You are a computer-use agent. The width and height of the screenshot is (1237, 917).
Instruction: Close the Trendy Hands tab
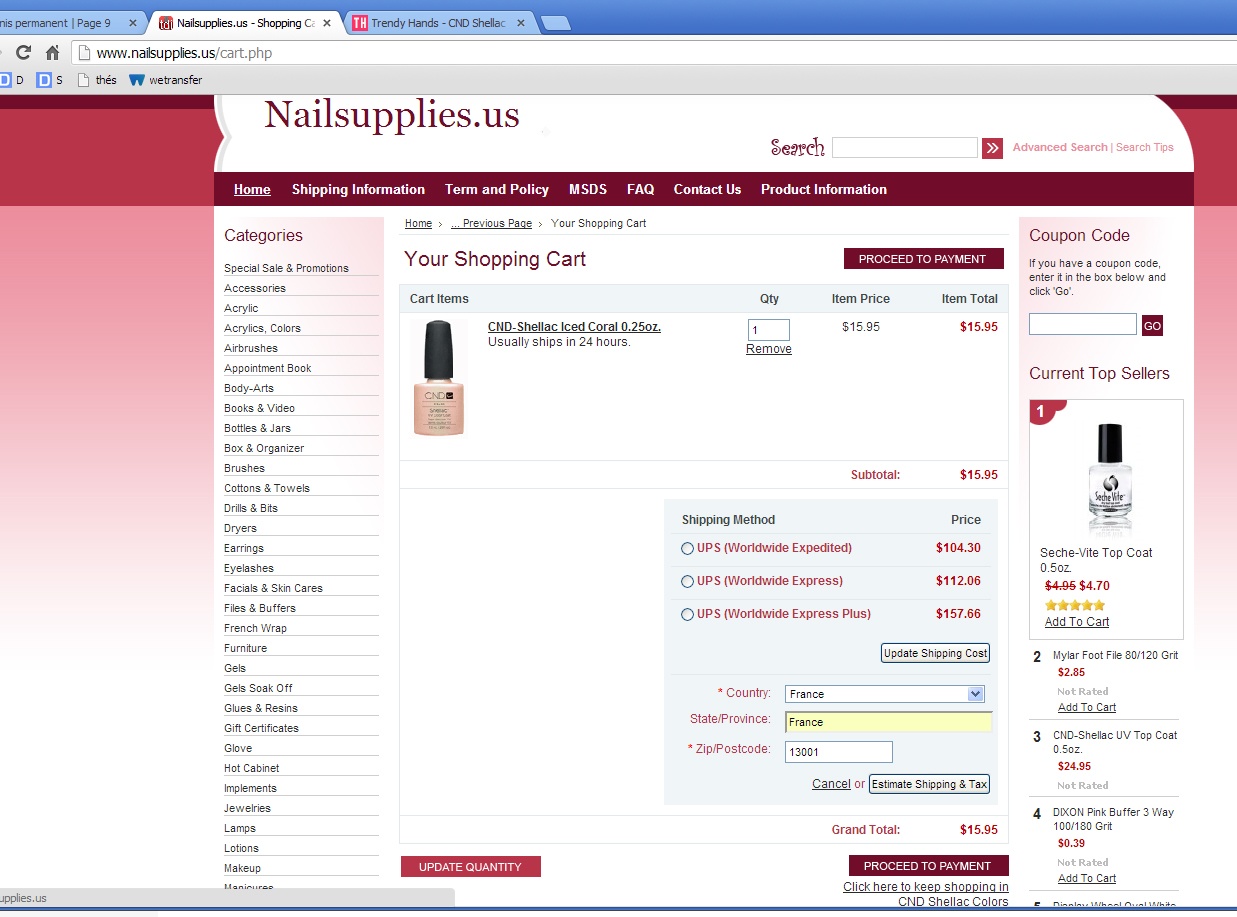click(520, 23)
